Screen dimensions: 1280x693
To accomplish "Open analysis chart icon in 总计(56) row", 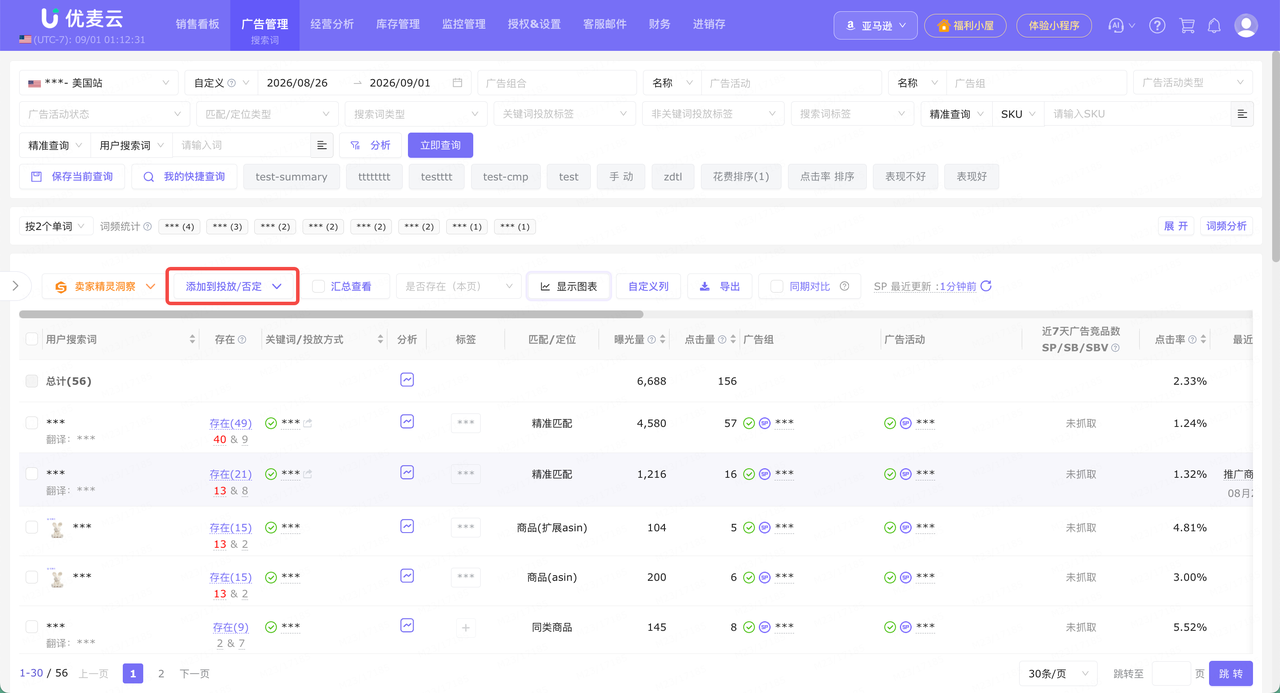I will (407, 380).
